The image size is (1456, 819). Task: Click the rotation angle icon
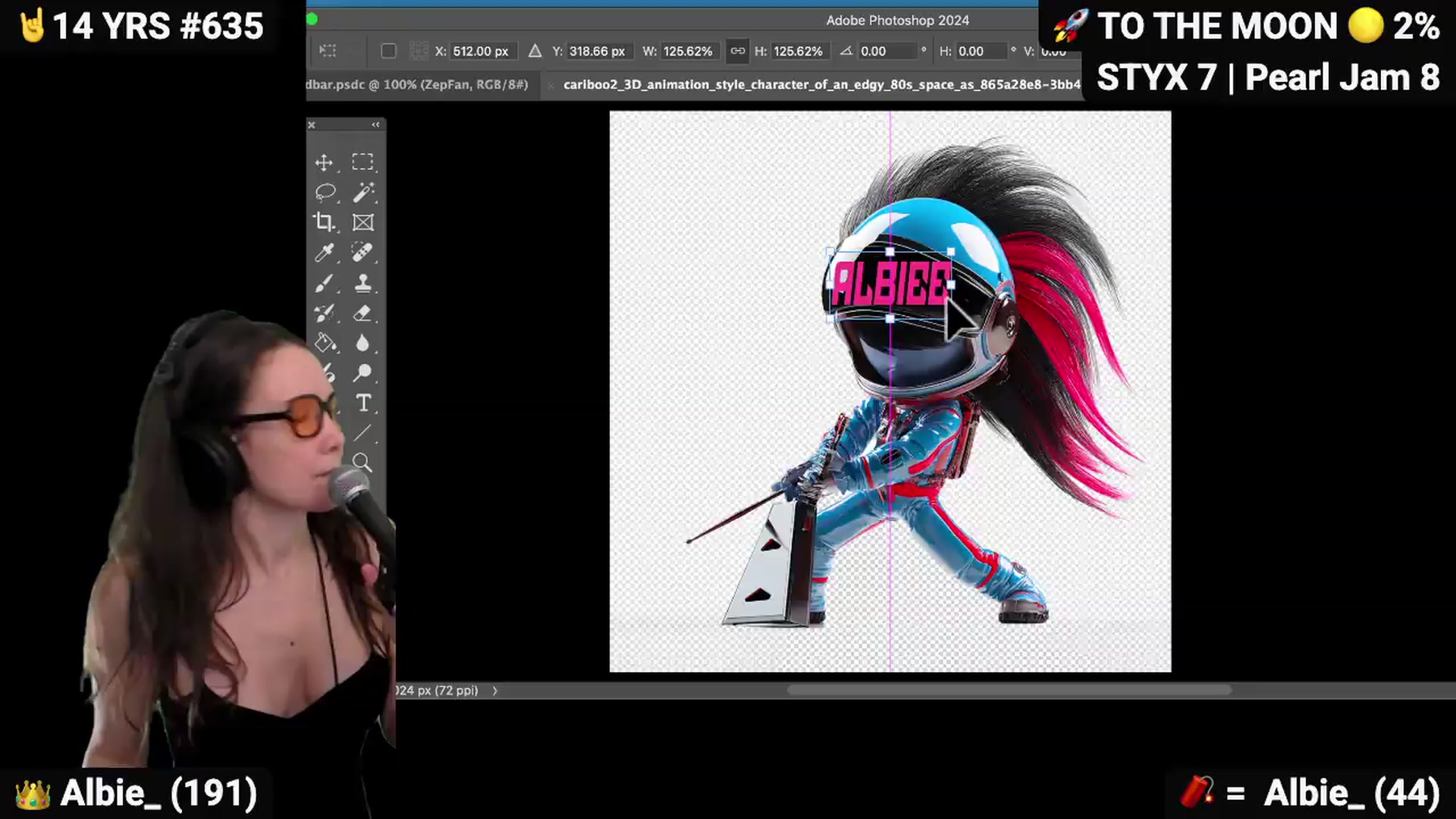tap(846, 51)
